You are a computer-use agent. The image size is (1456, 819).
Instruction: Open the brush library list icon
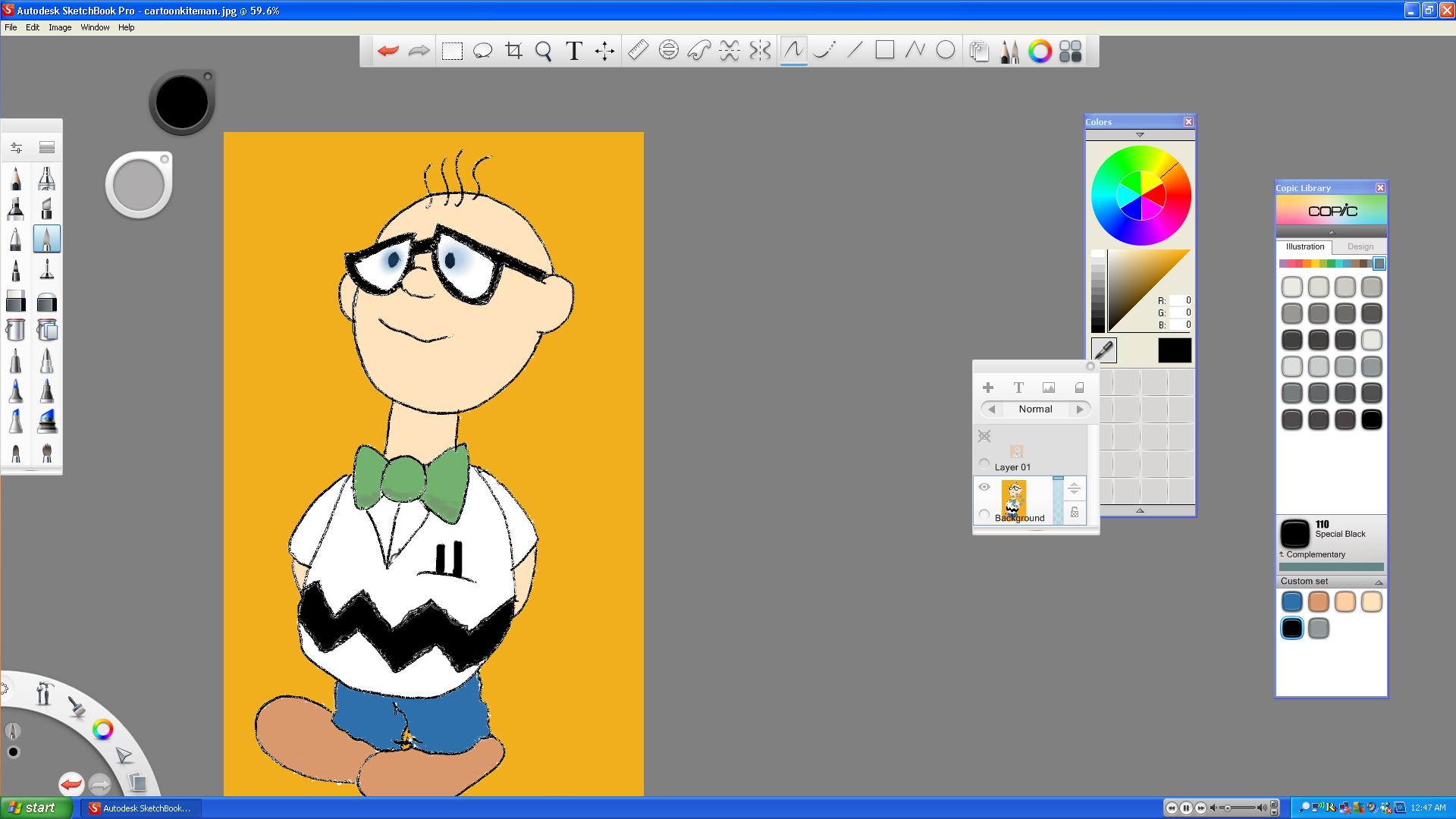pyautogui.click(x=47, y=147)
